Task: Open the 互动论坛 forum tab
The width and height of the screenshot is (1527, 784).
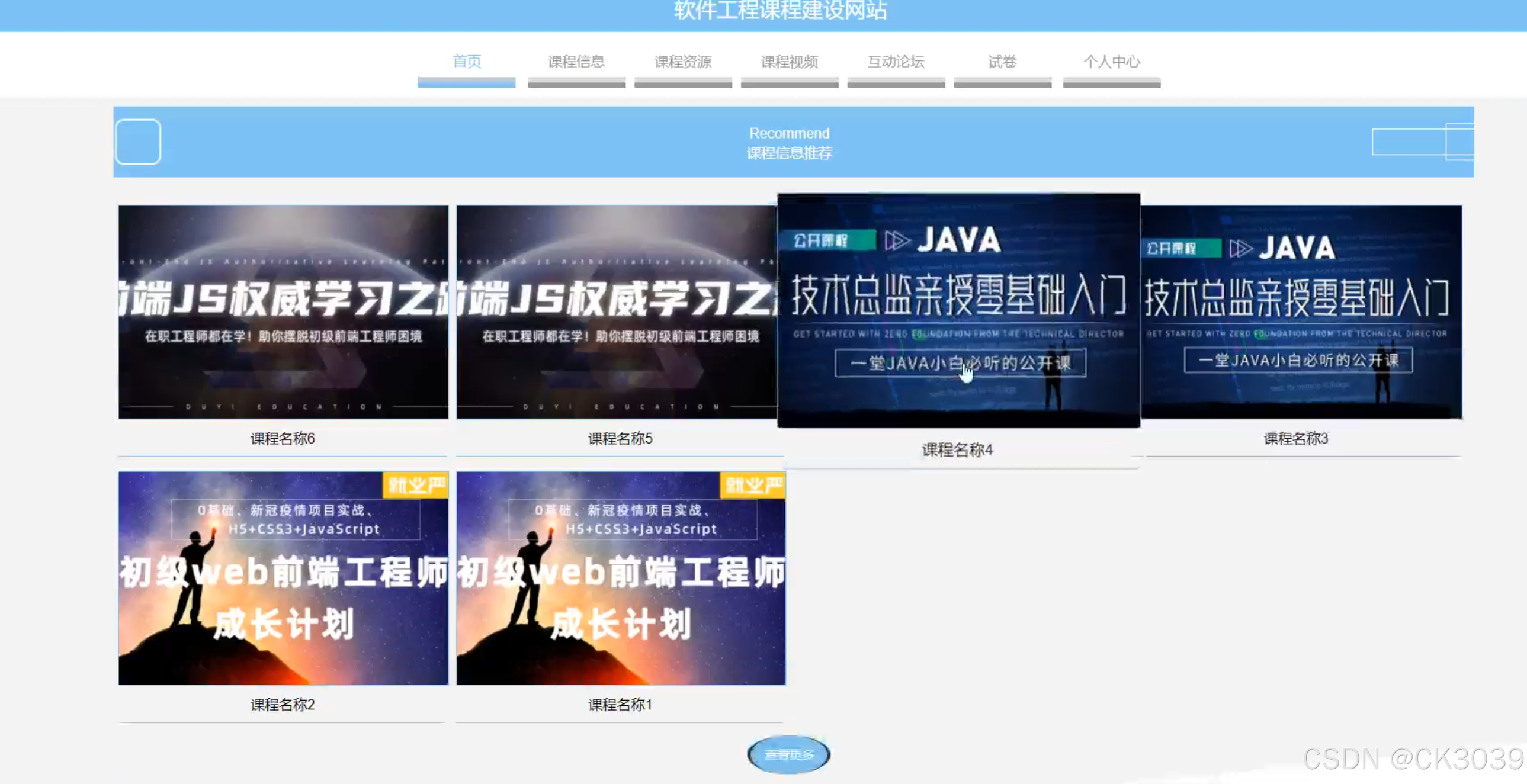Action: pos(896,62)
